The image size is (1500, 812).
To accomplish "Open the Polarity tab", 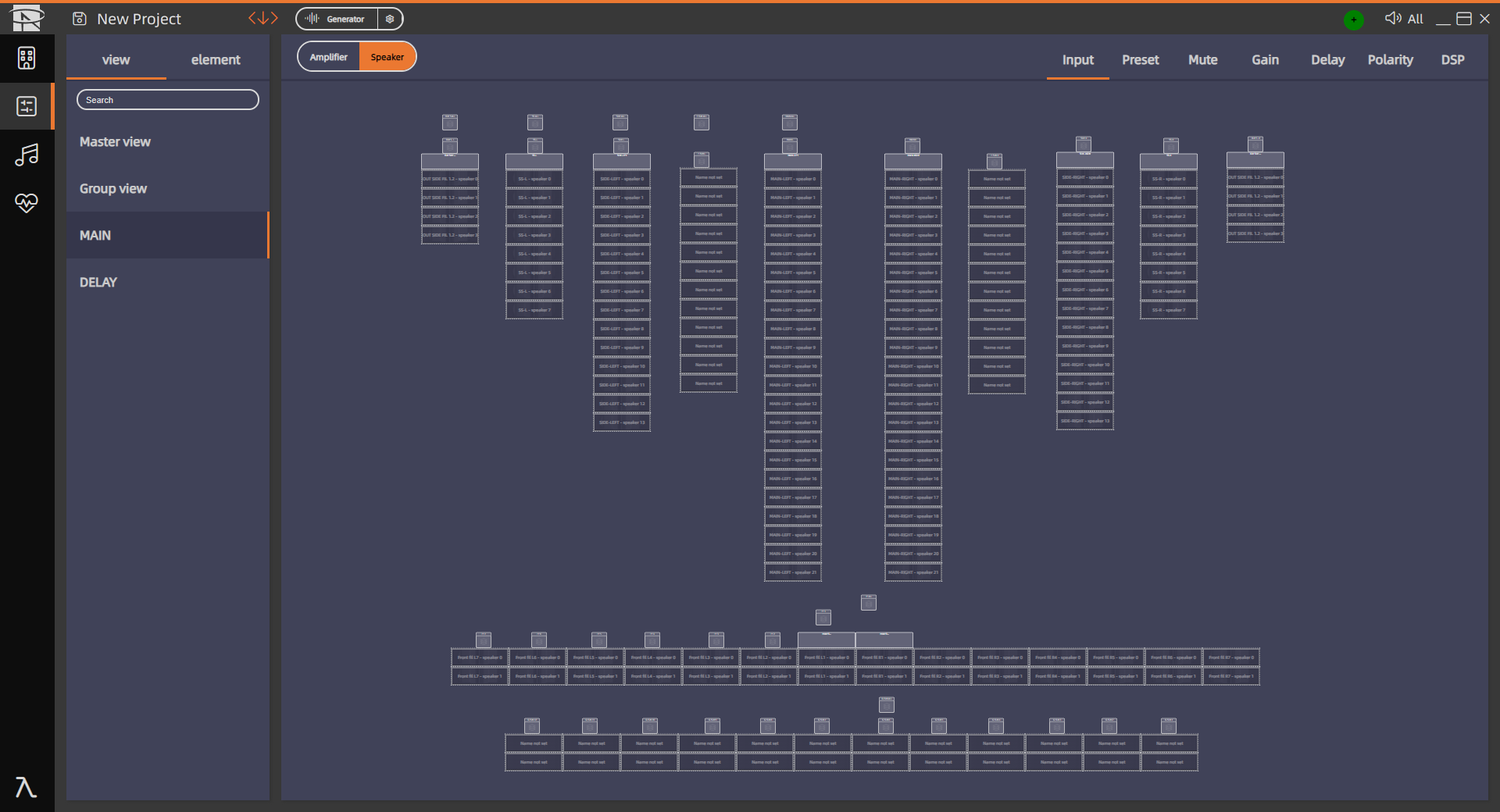I will (1390, 60).
